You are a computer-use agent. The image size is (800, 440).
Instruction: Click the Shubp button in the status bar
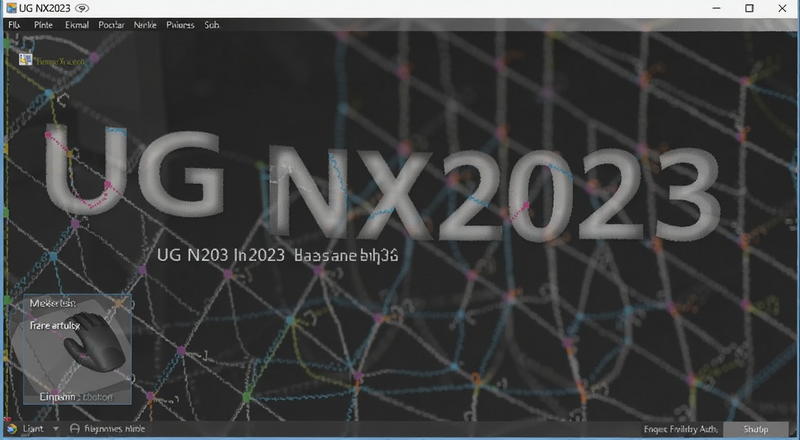[x=756, y=429]
